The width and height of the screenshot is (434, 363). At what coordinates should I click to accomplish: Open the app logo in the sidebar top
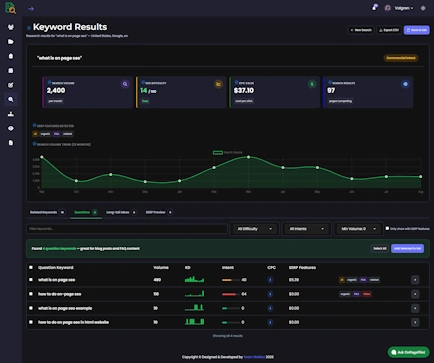pyautogui.click(x=11, y=8)
